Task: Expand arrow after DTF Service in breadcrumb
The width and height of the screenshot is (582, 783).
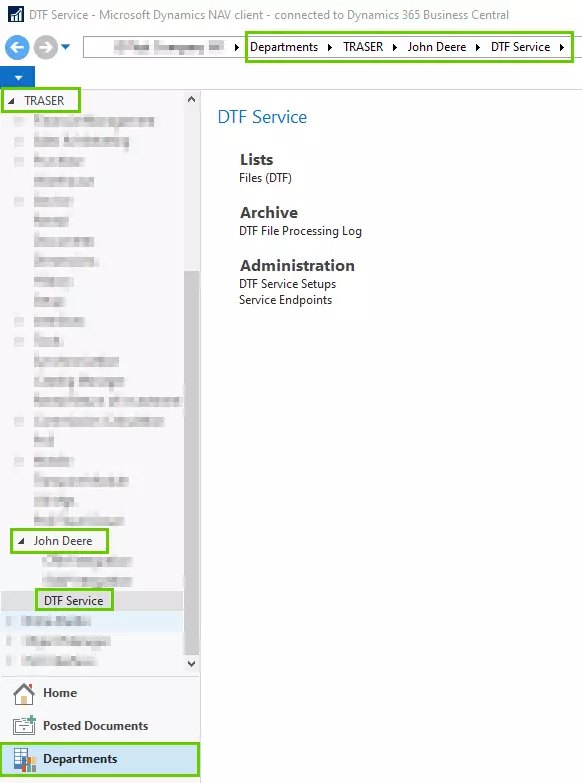Action: [x=562, y=47]
